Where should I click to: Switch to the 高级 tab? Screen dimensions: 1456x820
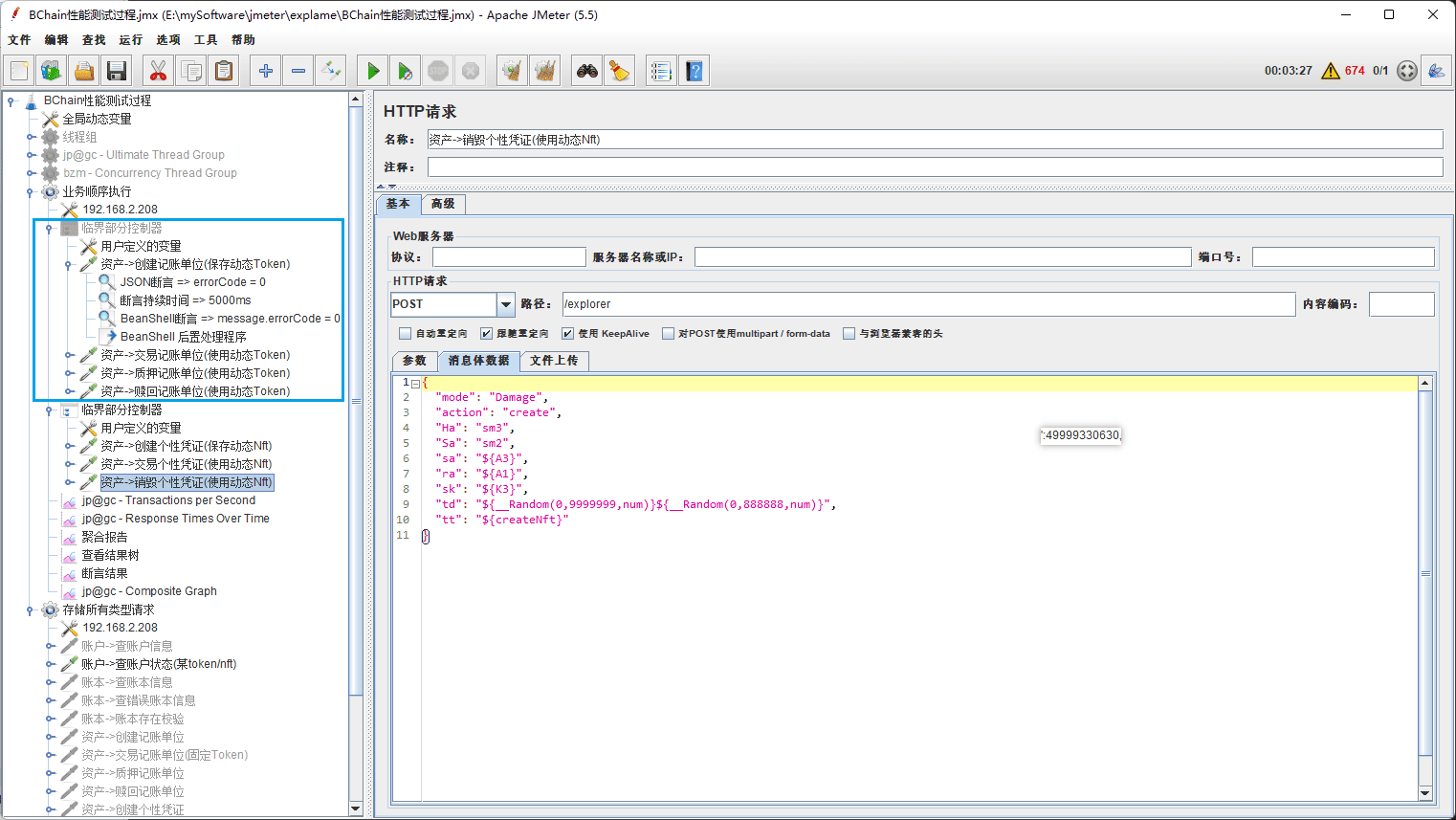pyautogui.click(x=443, y=204)
